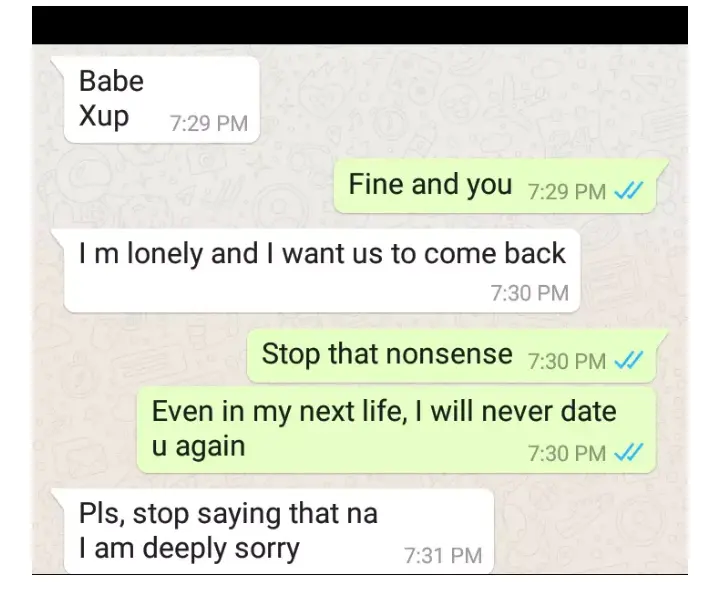Tap the 7:30 PM time on 'u again' message
720x590 pixels.
(x=567, y=454)
